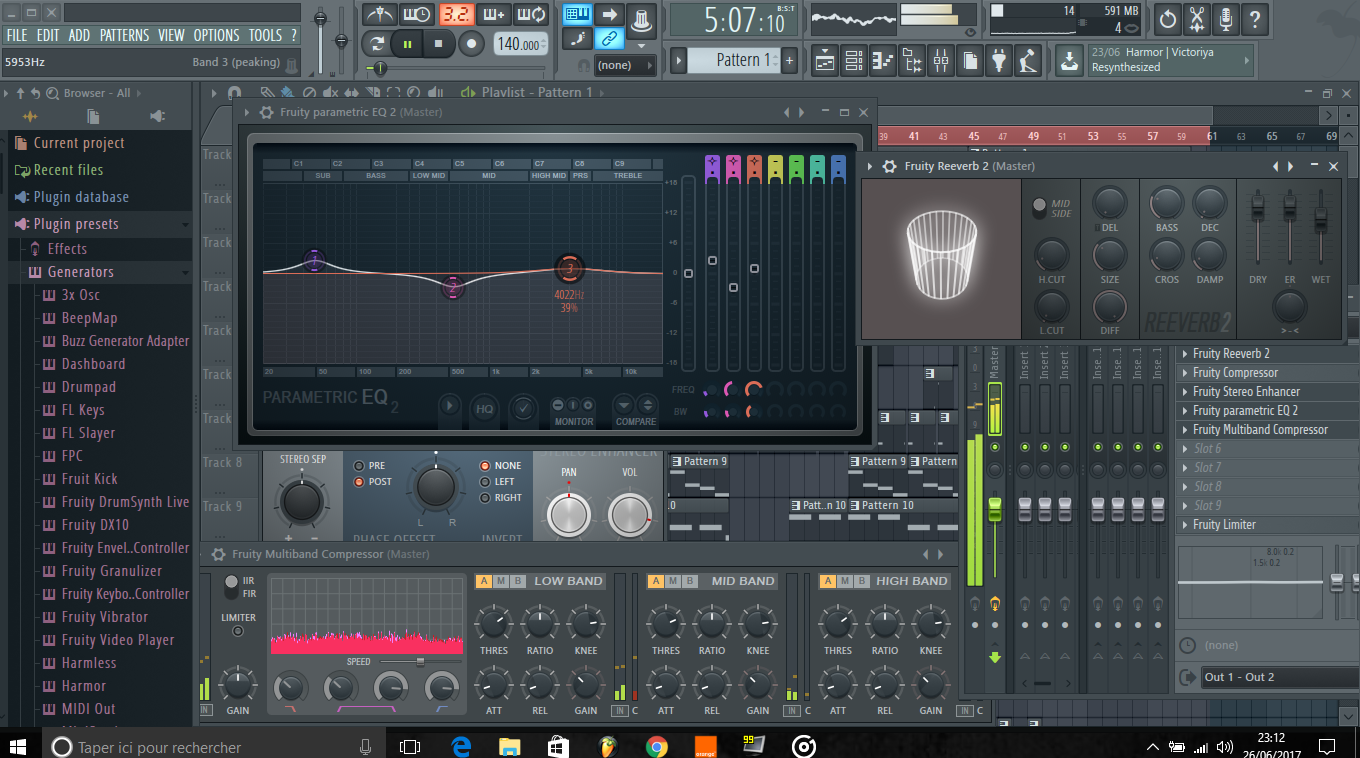Click the scissors audio editor icon
Screen dimensions: 1360x758
(x=1197, y=18)
